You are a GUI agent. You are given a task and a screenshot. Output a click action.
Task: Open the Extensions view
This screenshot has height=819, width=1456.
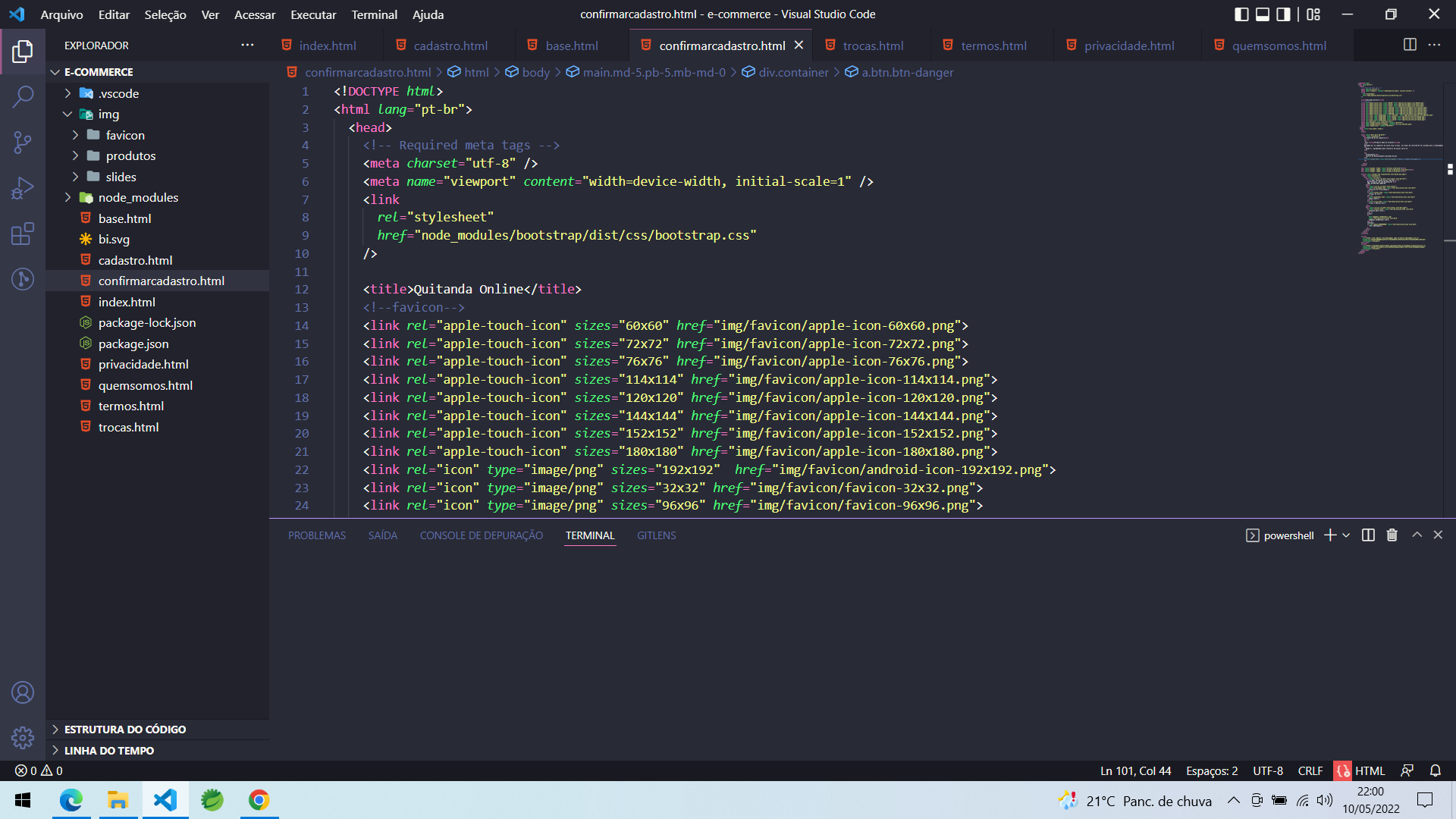coord(23,234)
